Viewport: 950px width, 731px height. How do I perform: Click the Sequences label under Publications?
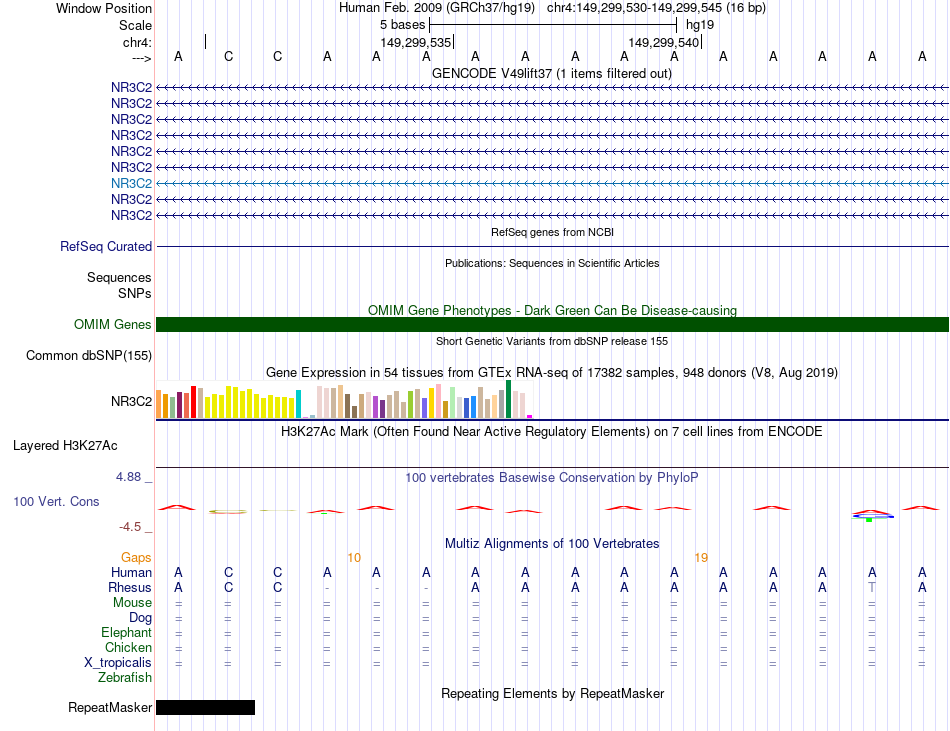click(119, 277)
